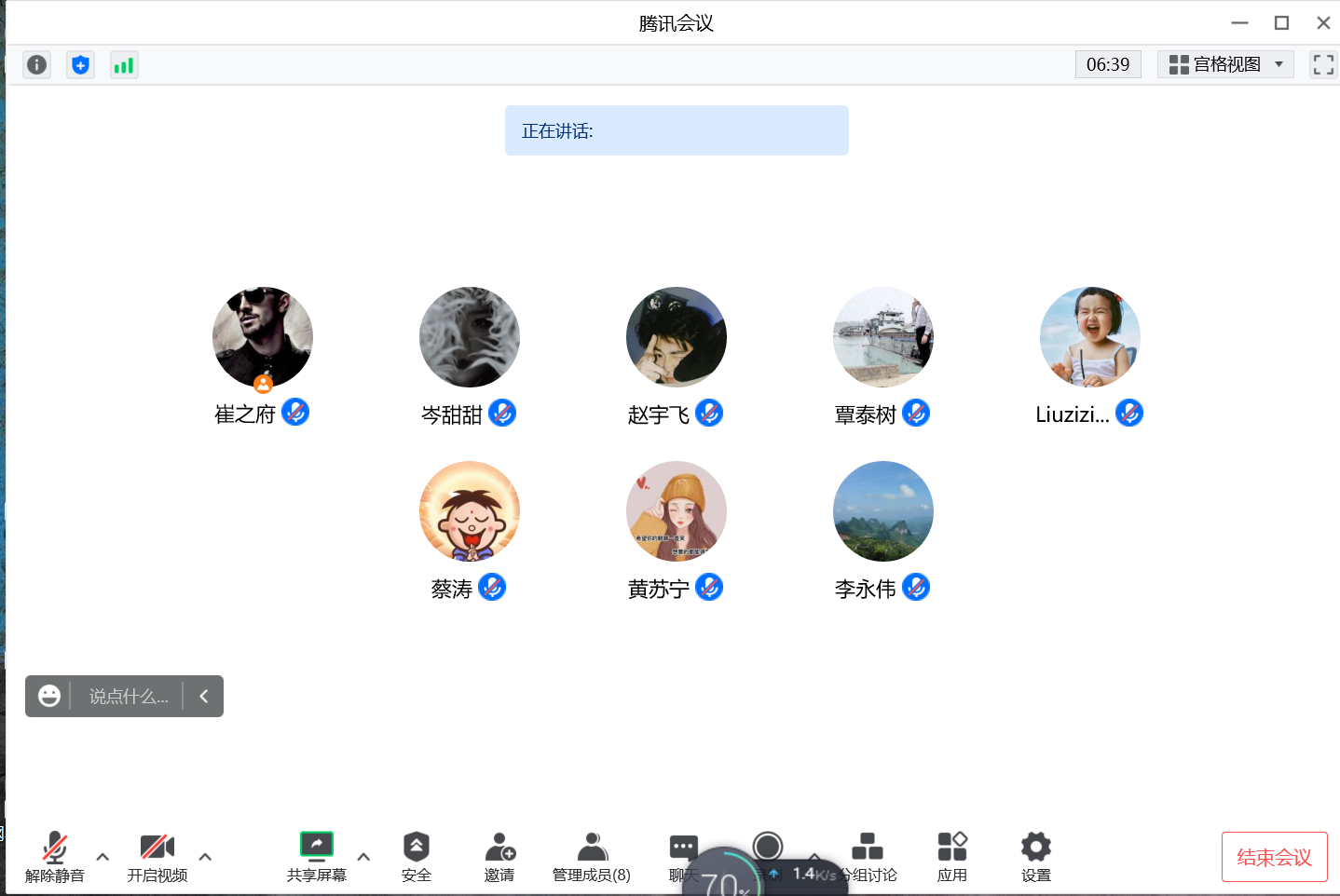Check the green network signal icon
This screenshot has height=896, width=1340.
(x=124, y=64)
